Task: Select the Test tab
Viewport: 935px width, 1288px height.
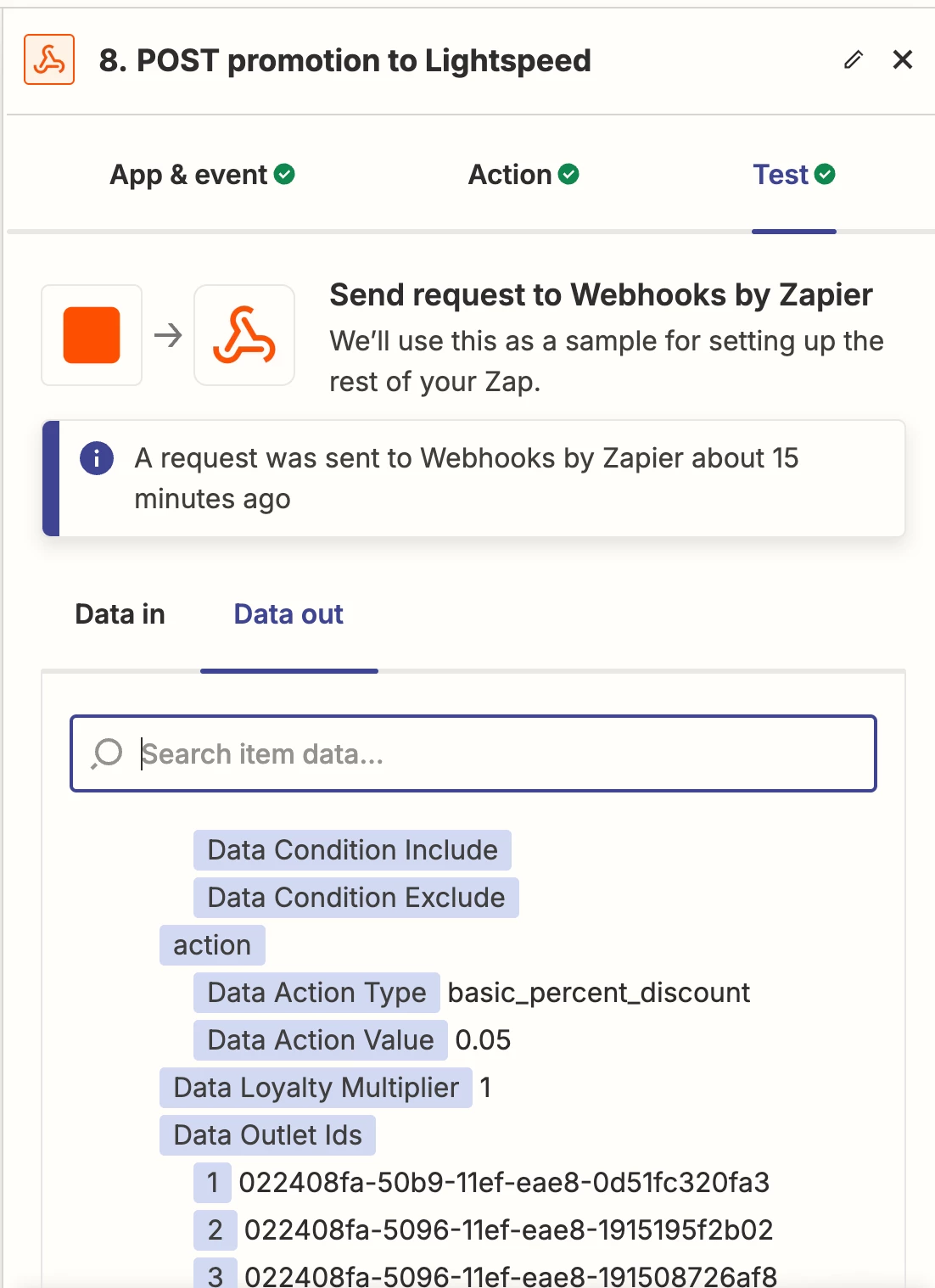Action: point(781,175)
